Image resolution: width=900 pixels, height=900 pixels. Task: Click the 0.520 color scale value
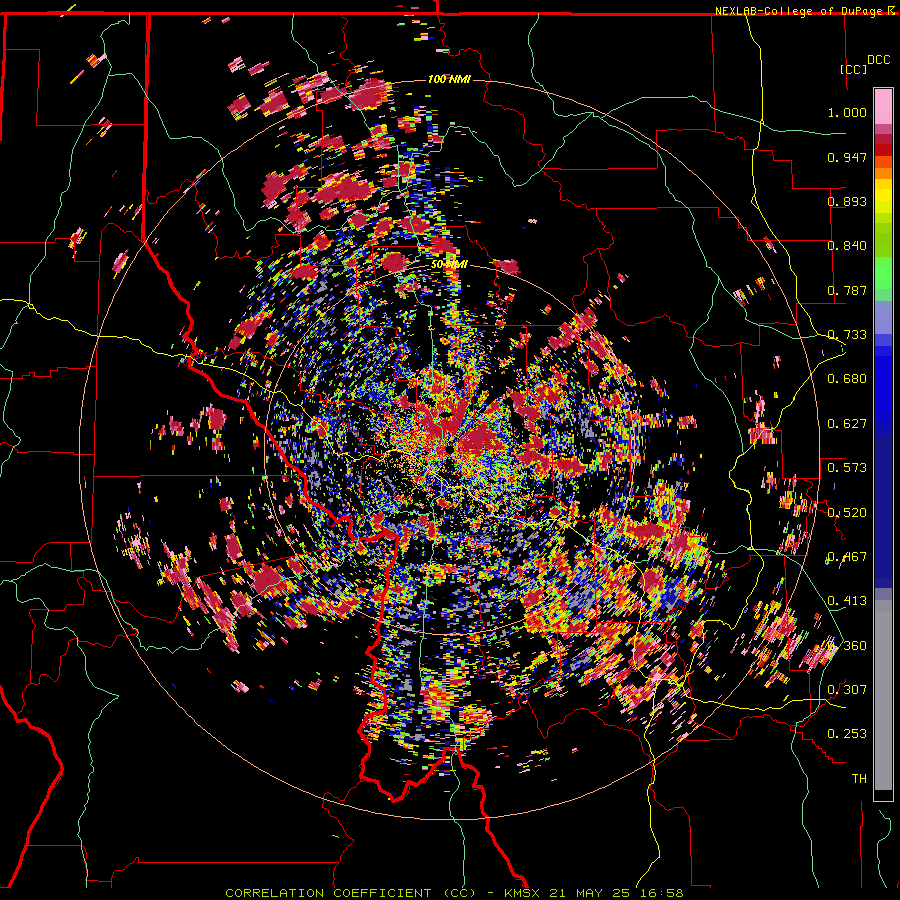coord(847,512)
